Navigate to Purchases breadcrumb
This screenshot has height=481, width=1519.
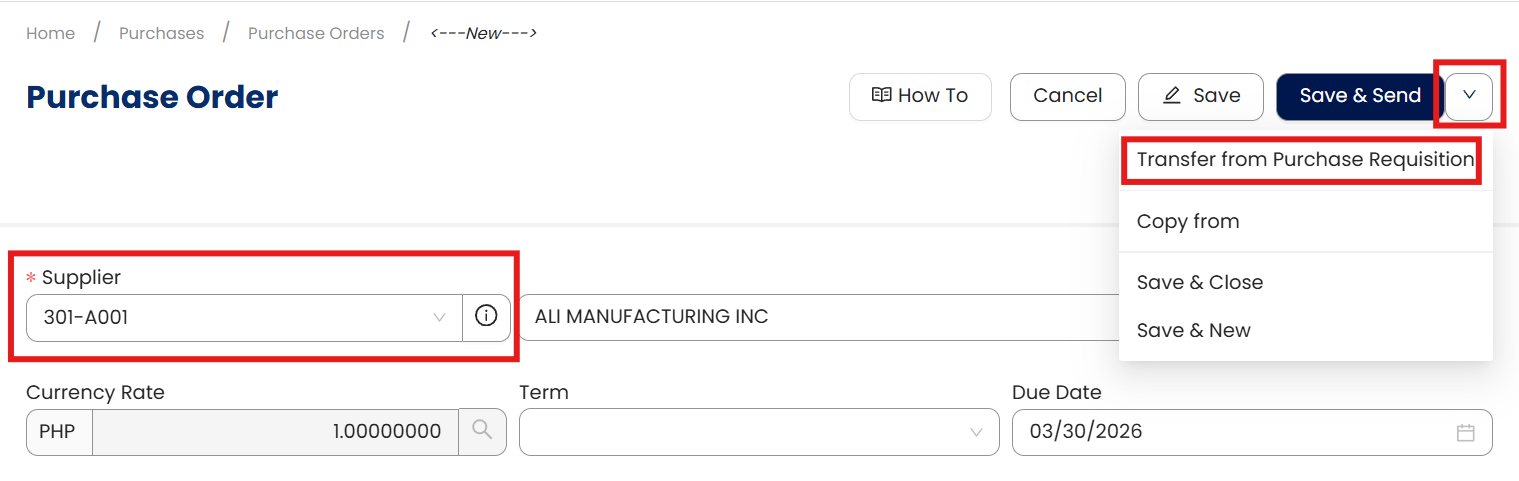pyautogui.click(x=161, y=33)
